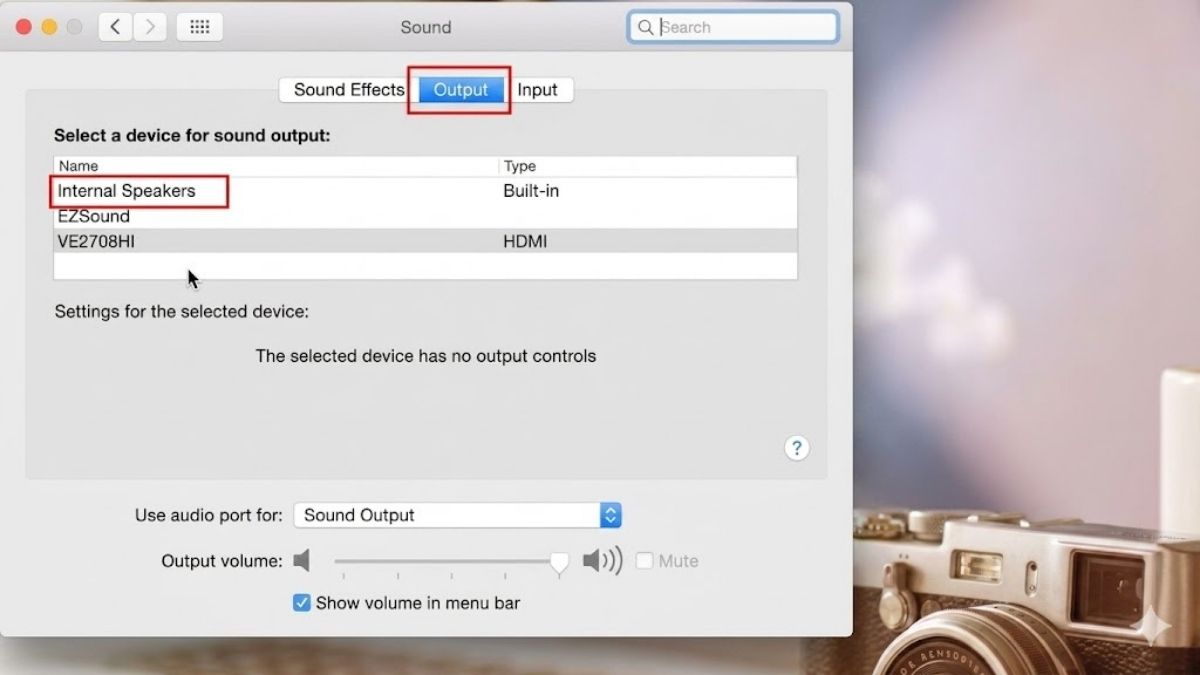Select Internal Speakers output device

(425, 191)
